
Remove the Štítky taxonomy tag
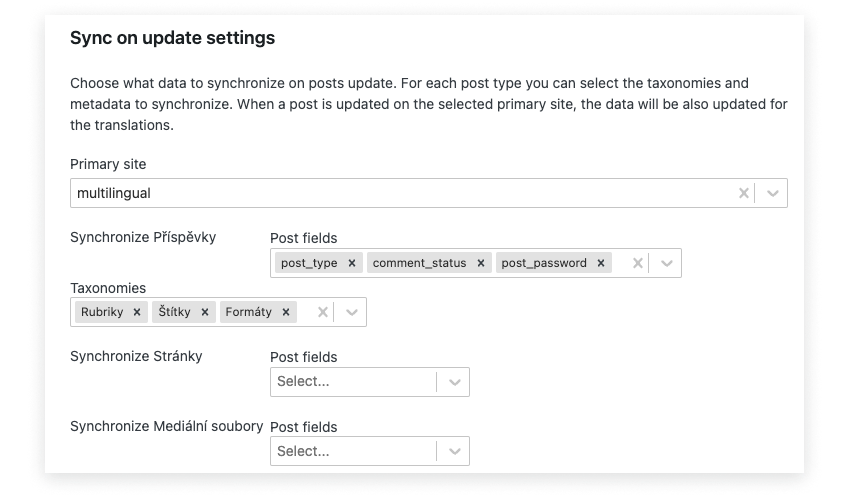[x=205, y=312]
